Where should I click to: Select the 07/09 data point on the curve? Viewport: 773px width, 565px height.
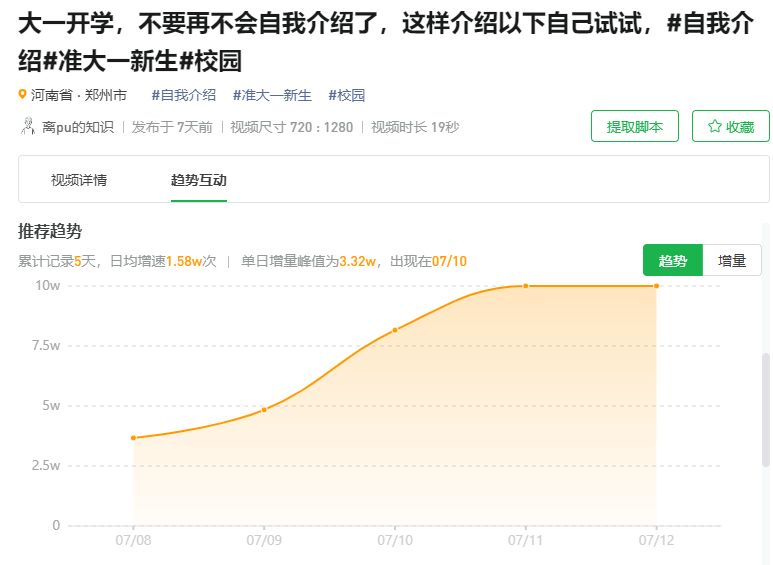click(x=264, y=410)
